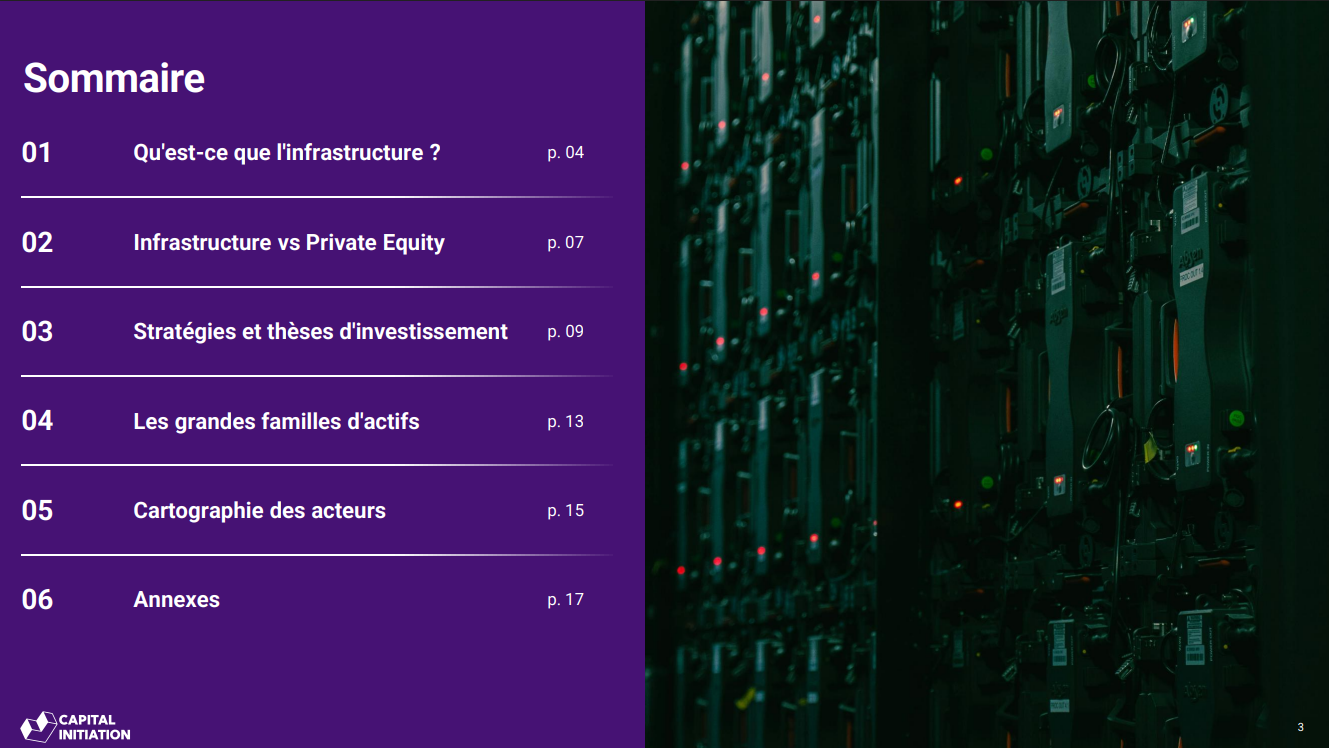Click section number 06
1329x748 pixels.
click(37, 600)
